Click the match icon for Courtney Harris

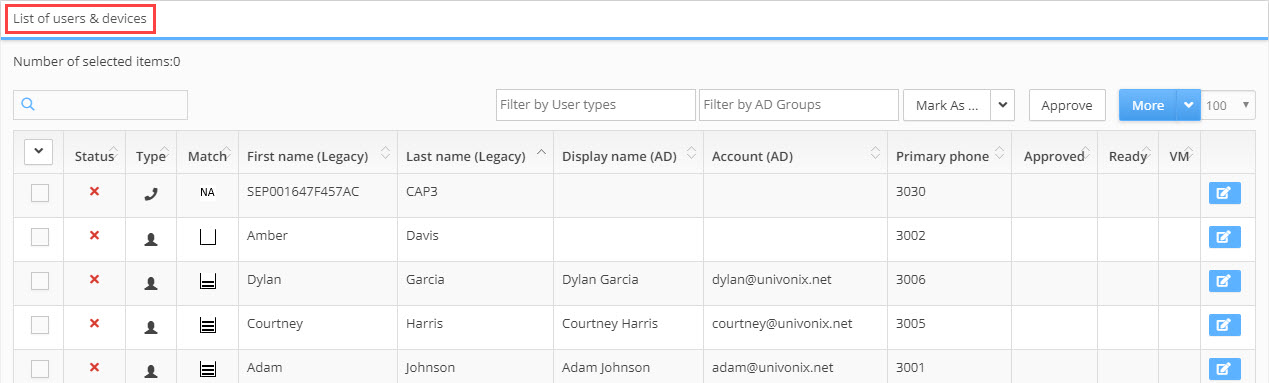click(208, 325)
